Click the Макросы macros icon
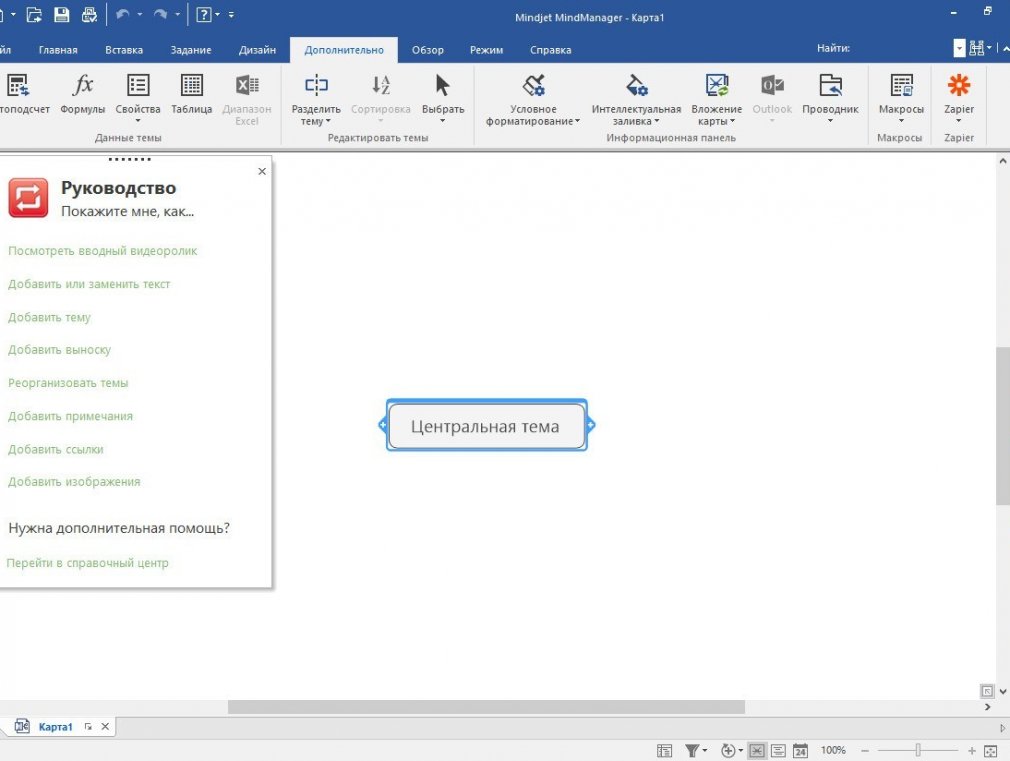This screenshot has height=761, width=1010. tap(901, 85)
